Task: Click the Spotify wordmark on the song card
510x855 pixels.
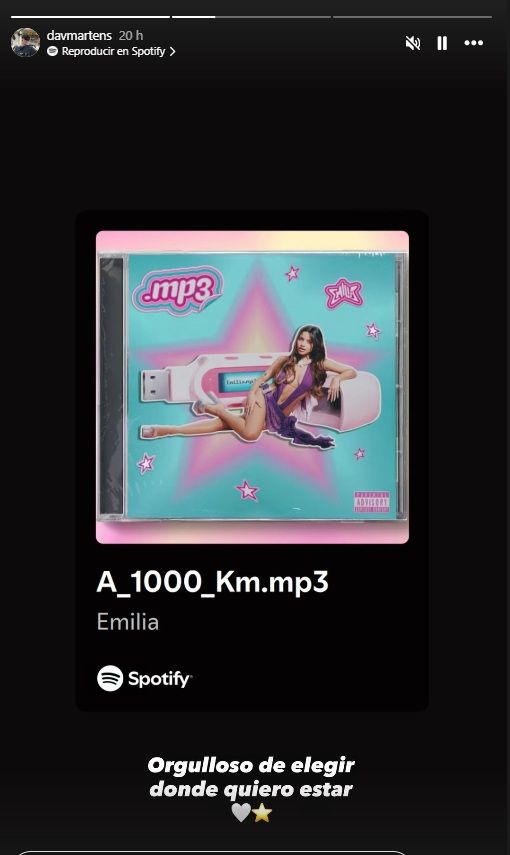Action: pyautogui.click(x=159, y=679)
